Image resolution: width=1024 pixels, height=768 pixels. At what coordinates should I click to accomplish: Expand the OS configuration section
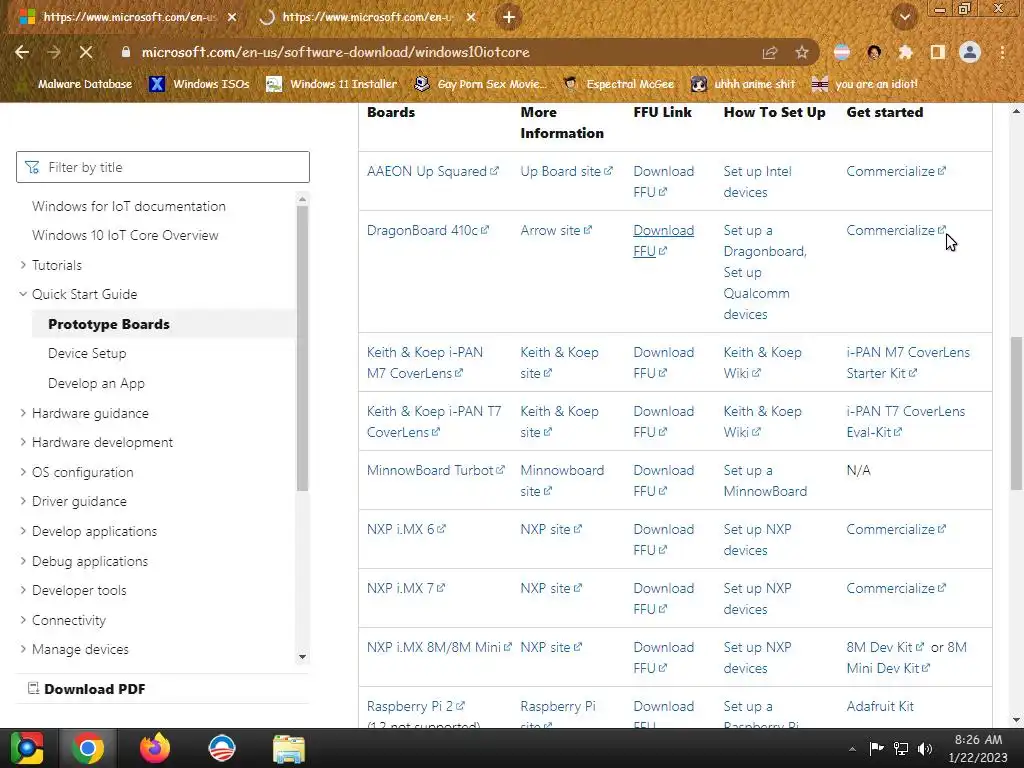[x=76, y=472]
